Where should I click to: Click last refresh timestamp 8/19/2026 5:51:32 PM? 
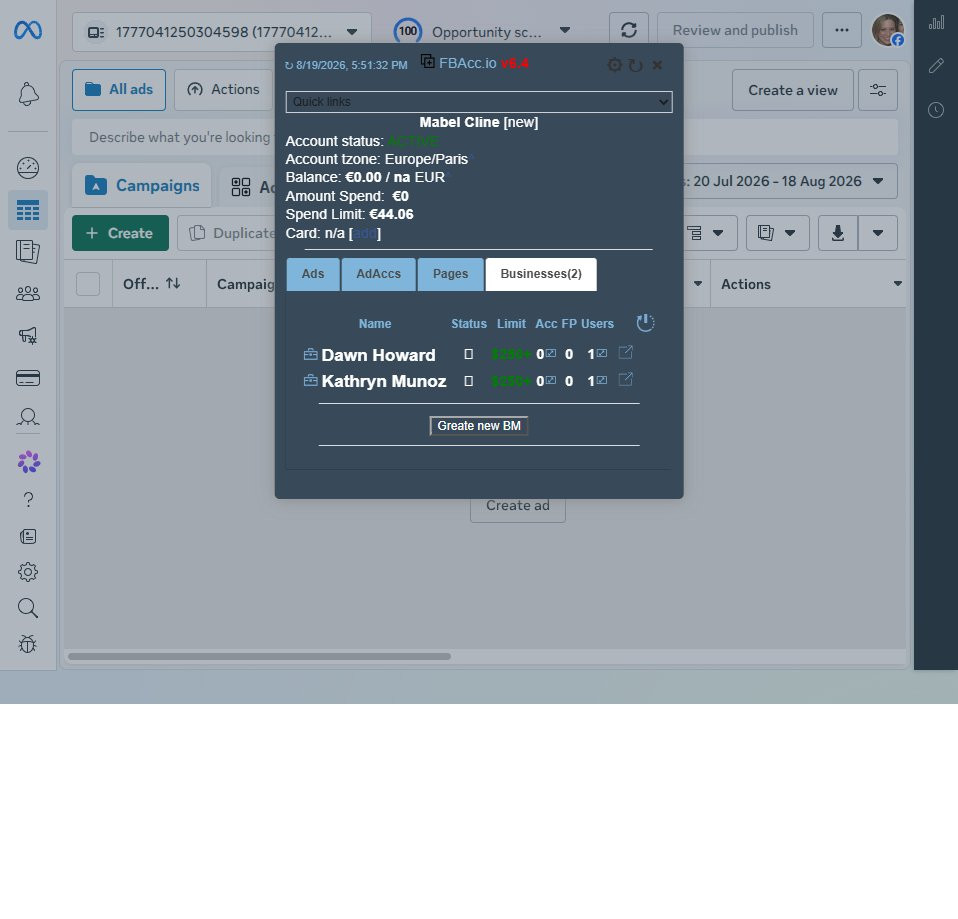[x=351, y=65]
